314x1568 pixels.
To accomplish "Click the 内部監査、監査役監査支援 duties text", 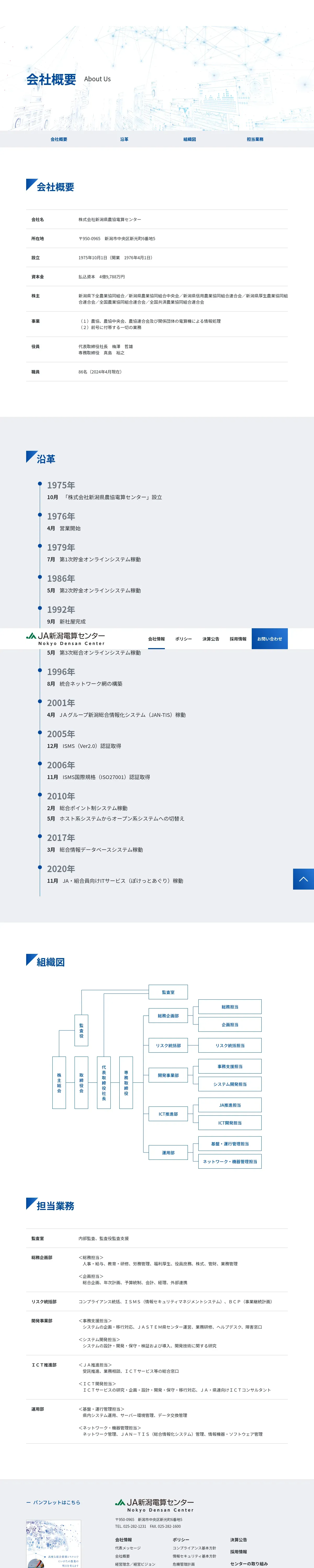I will 104,1238.
